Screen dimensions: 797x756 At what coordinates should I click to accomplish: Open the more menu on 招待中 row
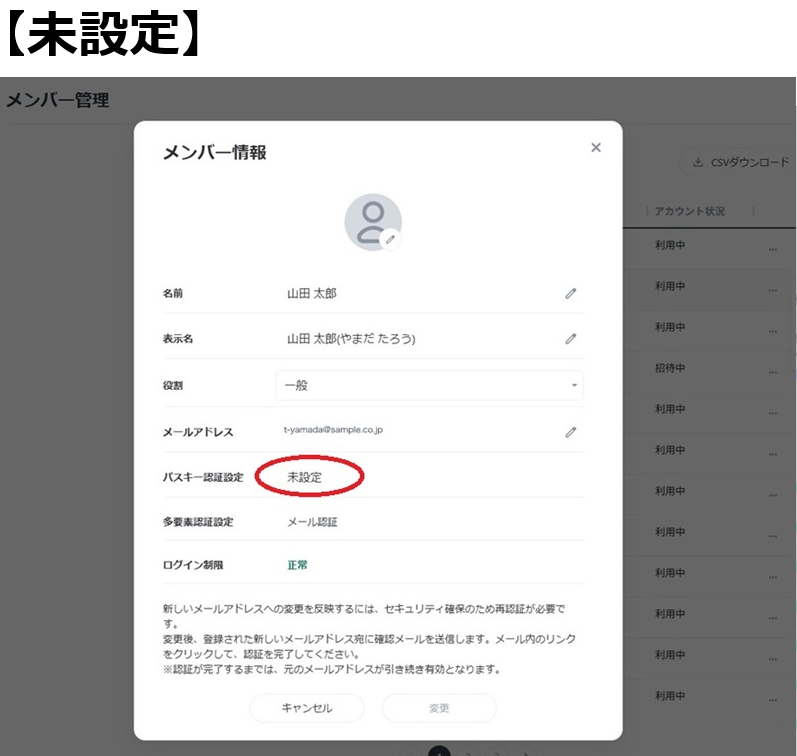(773, 372)
